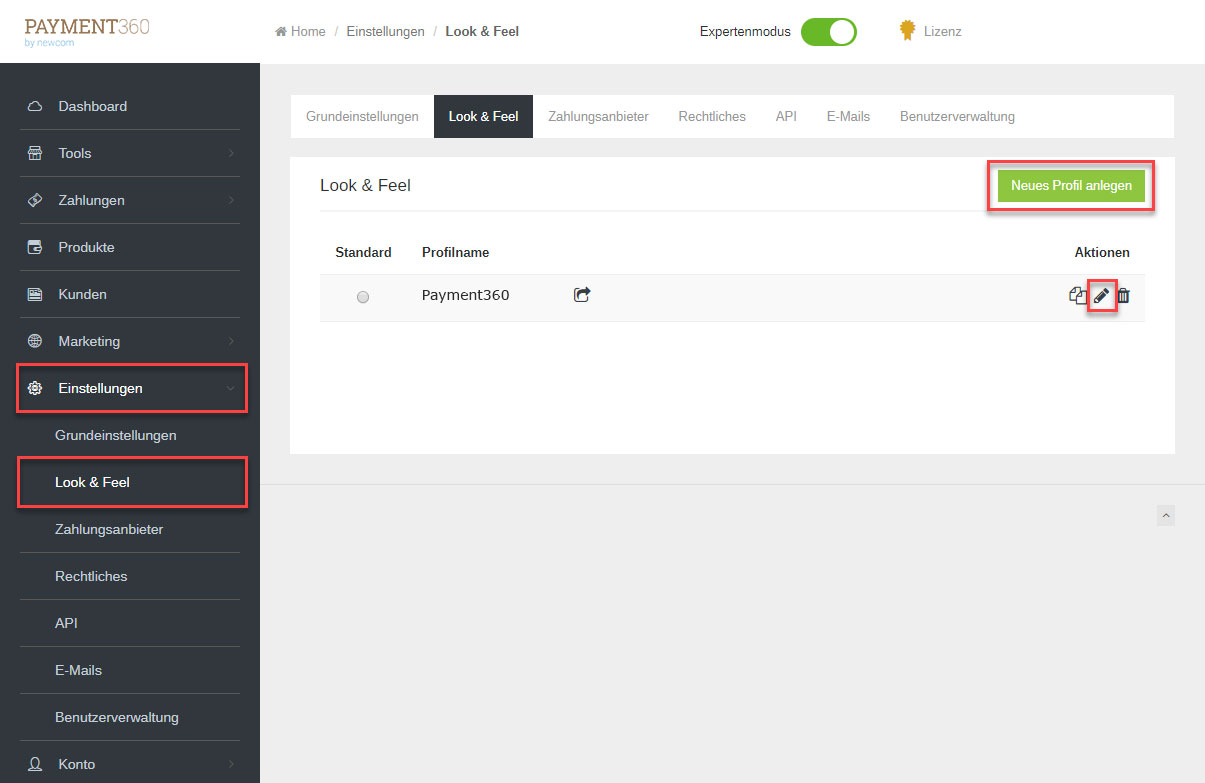Viewport: 1205px width, 783px height.
Task: Click the copy profile icon for Payment360
Action: tap(1077, 296)
